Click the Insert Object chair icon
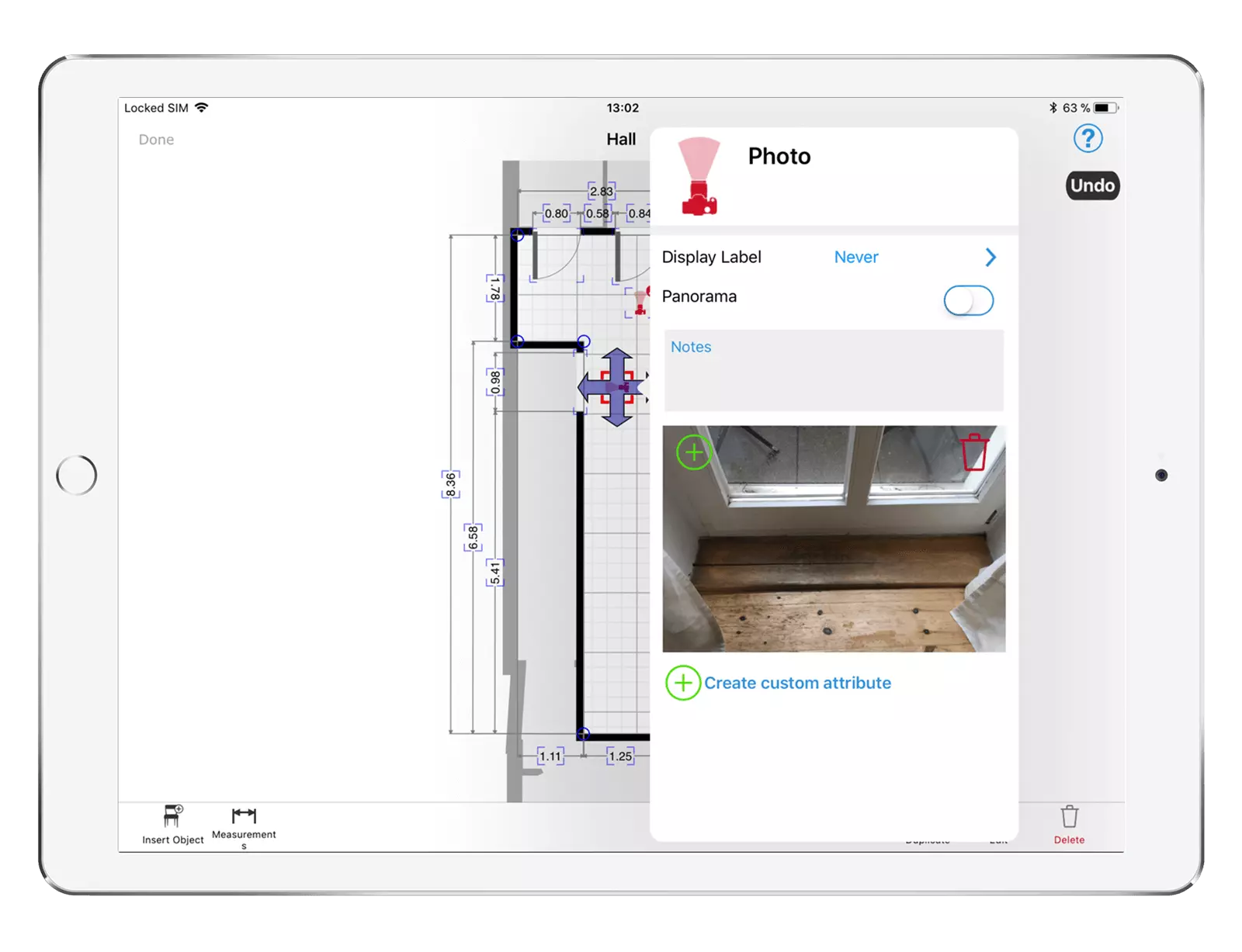 173,816
